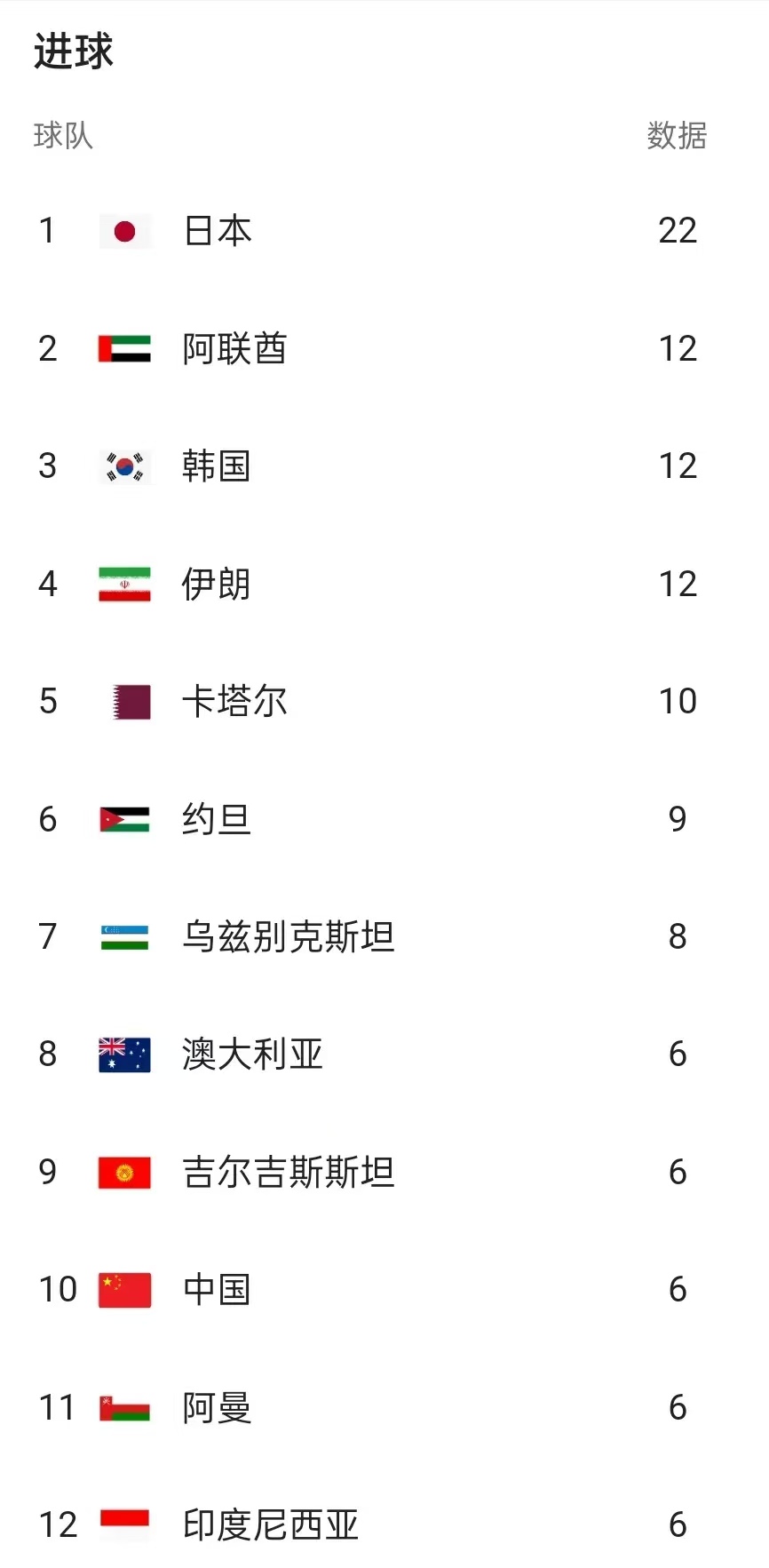The image size is (769, 1568).
Task: Select the Kyrgyzstan flag icon
Action: click(x=125, y=1173)
